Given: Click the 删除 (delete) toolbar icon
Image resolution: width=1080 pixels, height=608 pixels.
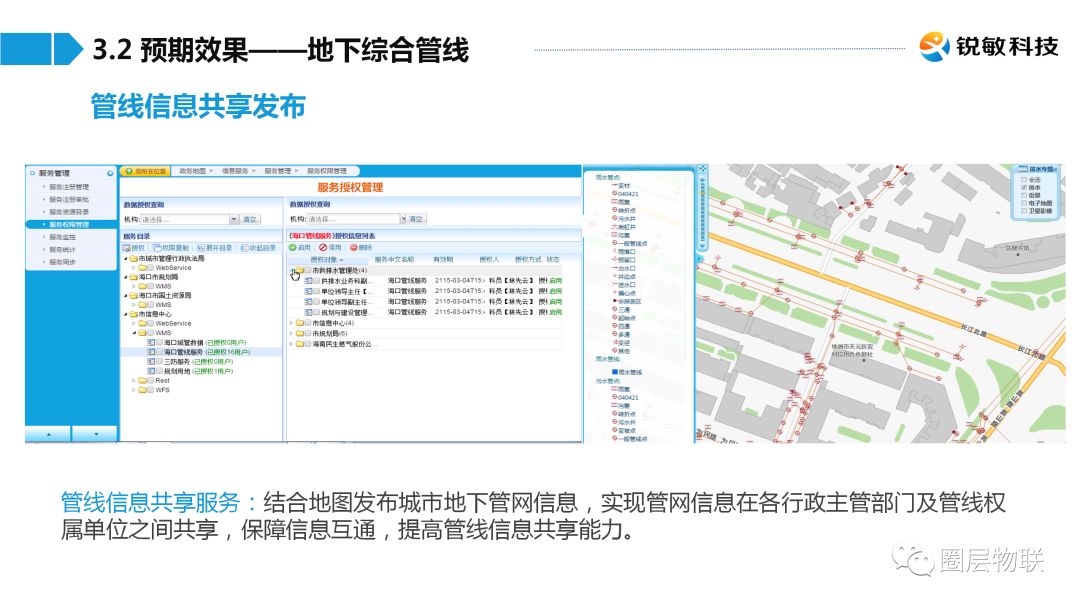Looking at the screenshot, I should coord(353,247).
